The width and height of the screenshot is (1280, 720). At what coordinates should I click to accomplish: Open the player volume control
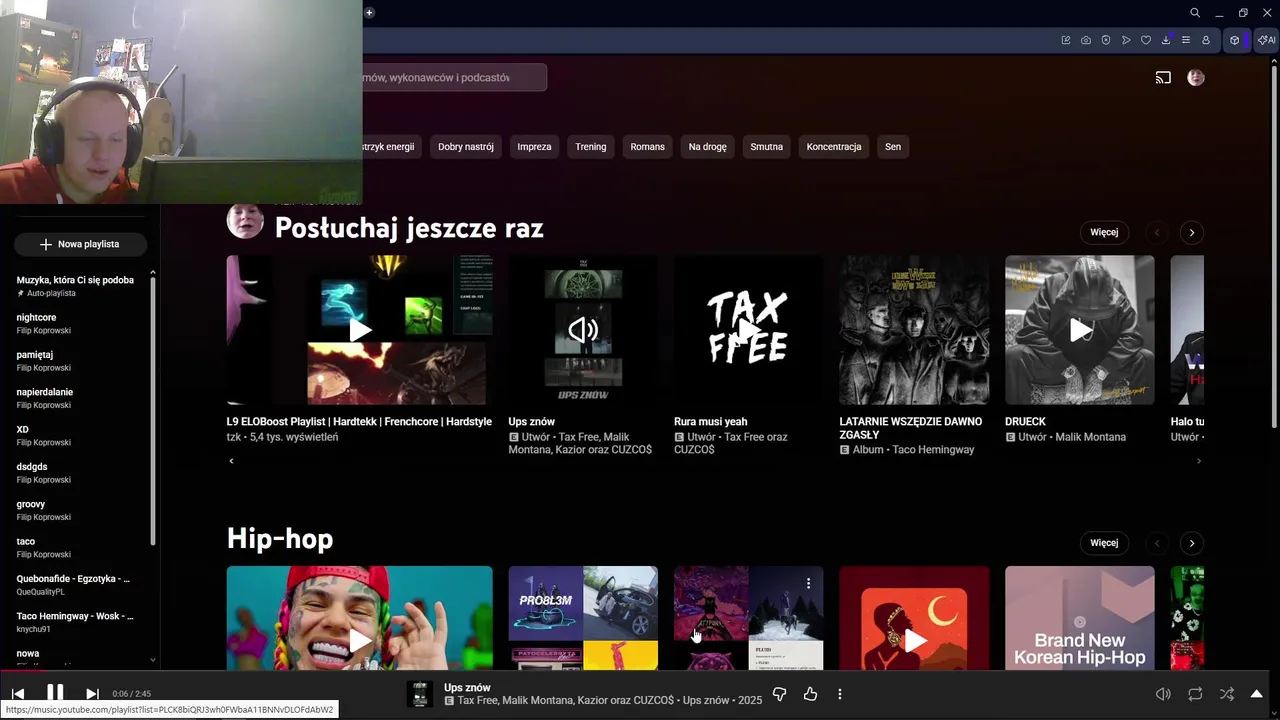(x=1163, y=694)
